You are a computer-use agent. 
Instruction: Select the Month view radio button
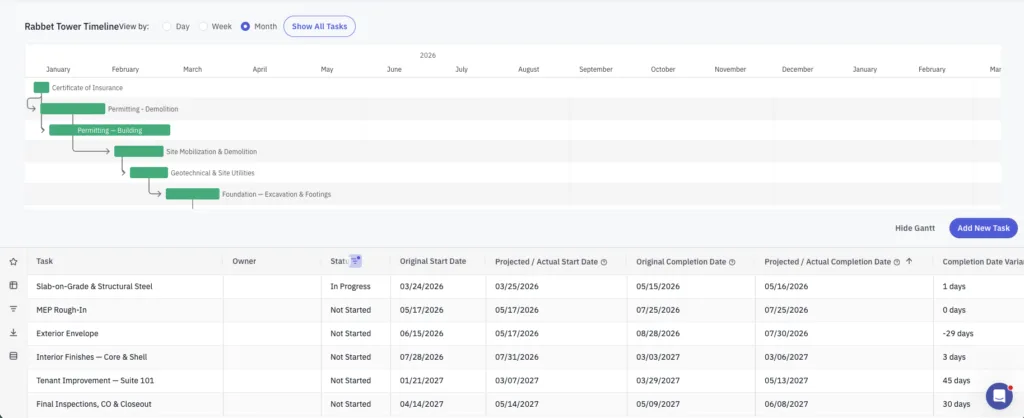246,27
